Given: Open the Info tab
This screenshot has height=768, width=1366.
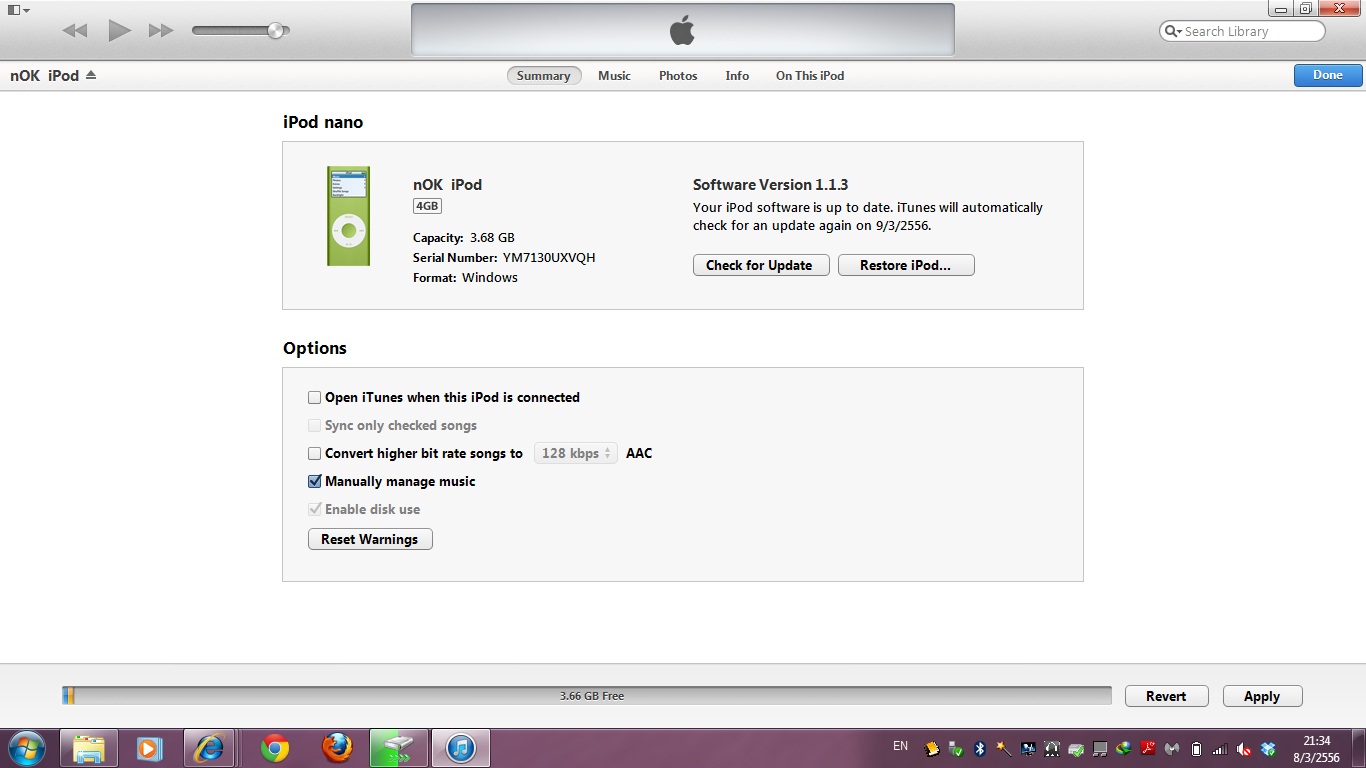Looking at the screenshot, I should click(x=737, y=76).
